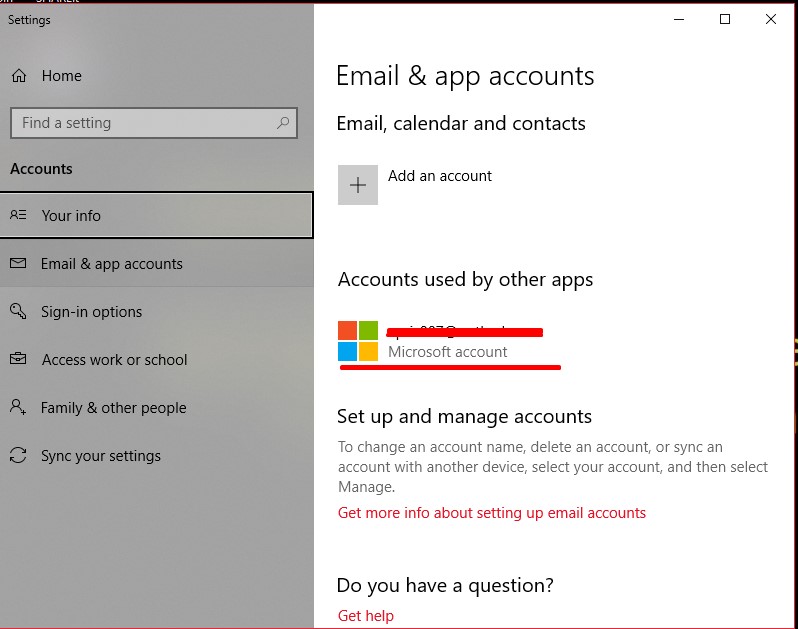This screenshot has height=629, width=798.
Task: Select the Microsoft account entry text
Action: coord(448,352)
